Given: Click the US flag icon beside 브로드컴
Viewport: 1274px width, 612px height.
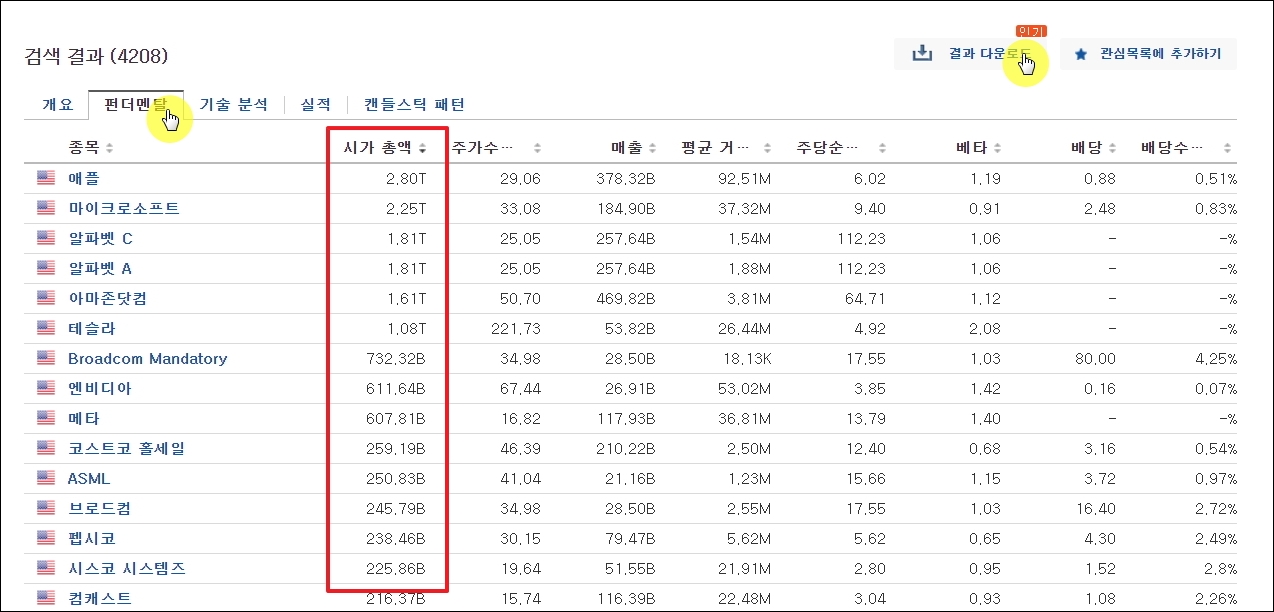Looking at the screenshot, I should tap(46, 508).
